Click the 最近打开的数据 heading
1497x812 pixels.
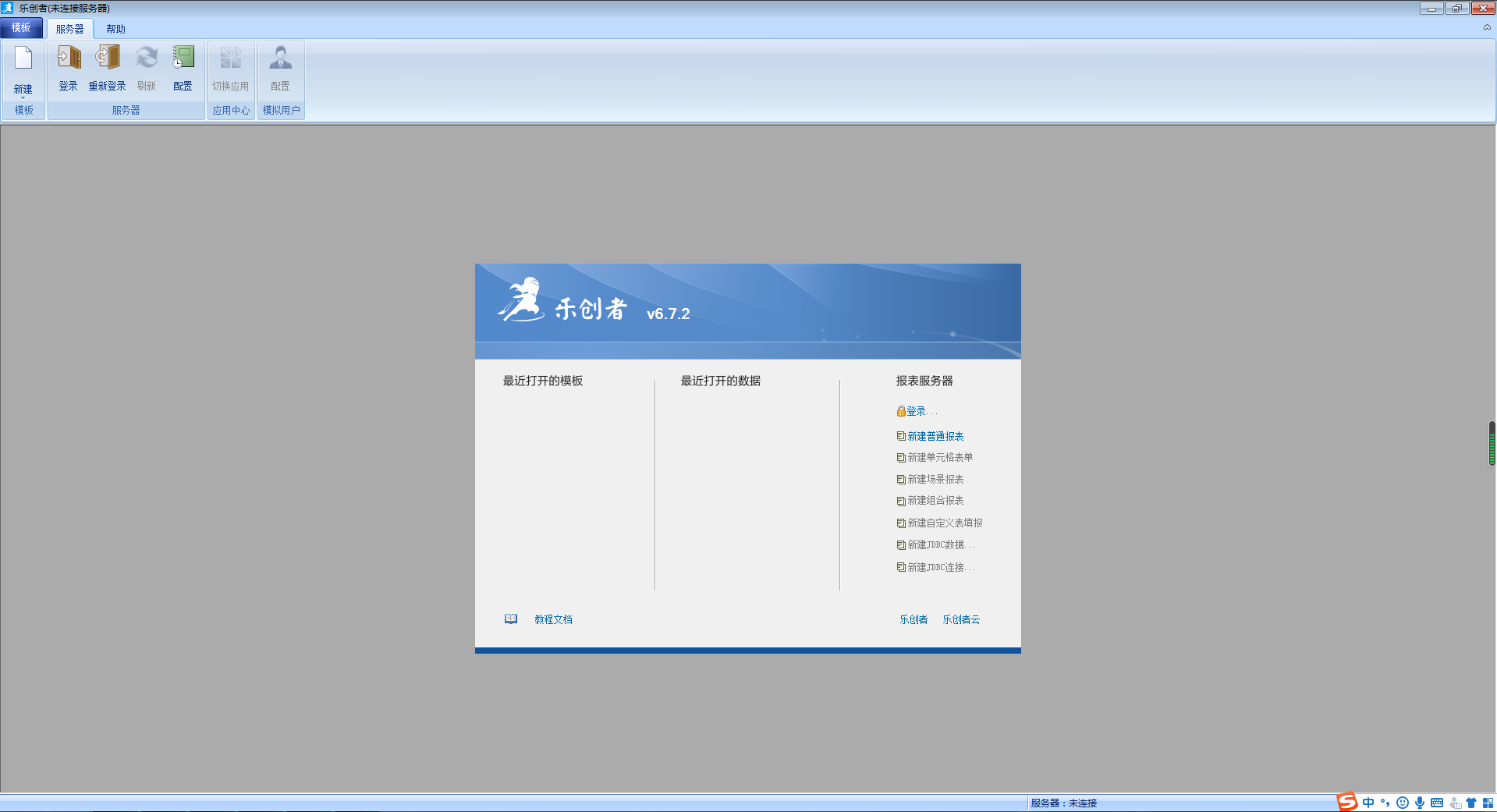point(721,381)
